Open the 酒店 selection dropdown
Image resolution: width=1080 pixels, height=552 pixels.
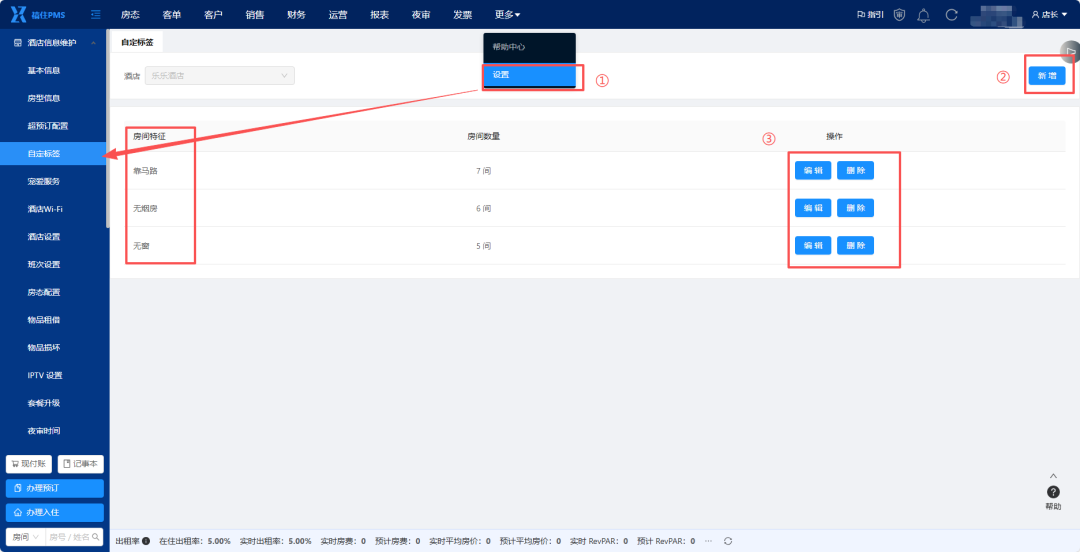click(x=220, y=76)
